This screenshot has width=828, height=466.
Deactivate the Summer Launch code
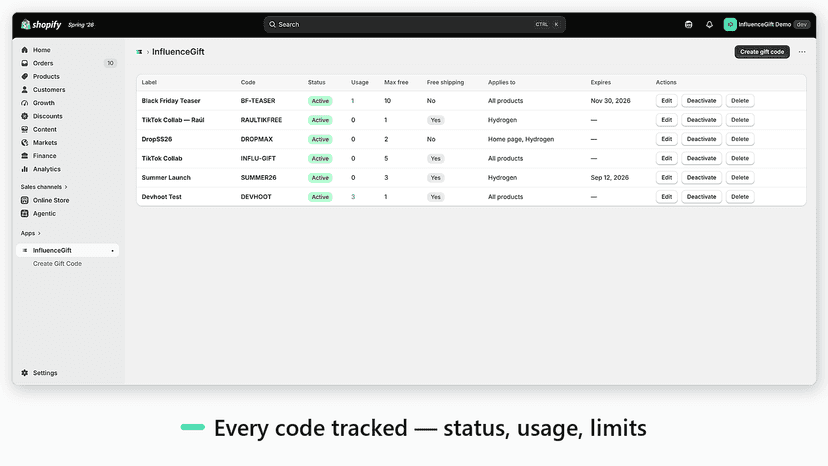[701, 178]
